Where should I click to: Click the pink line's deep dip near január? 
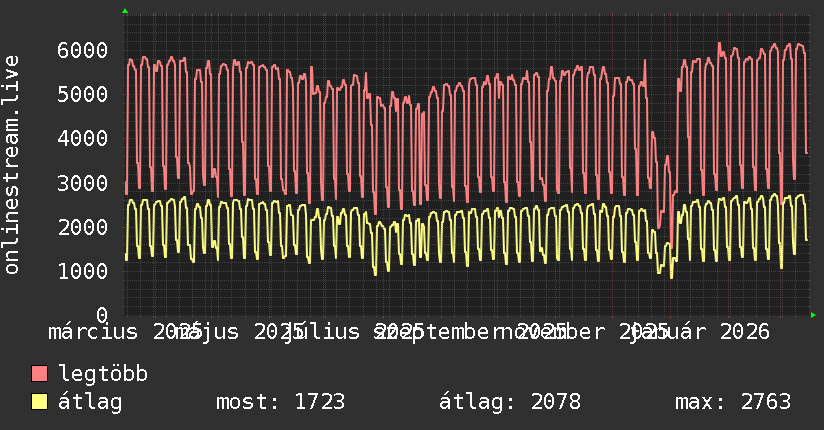tap(671, 247)
